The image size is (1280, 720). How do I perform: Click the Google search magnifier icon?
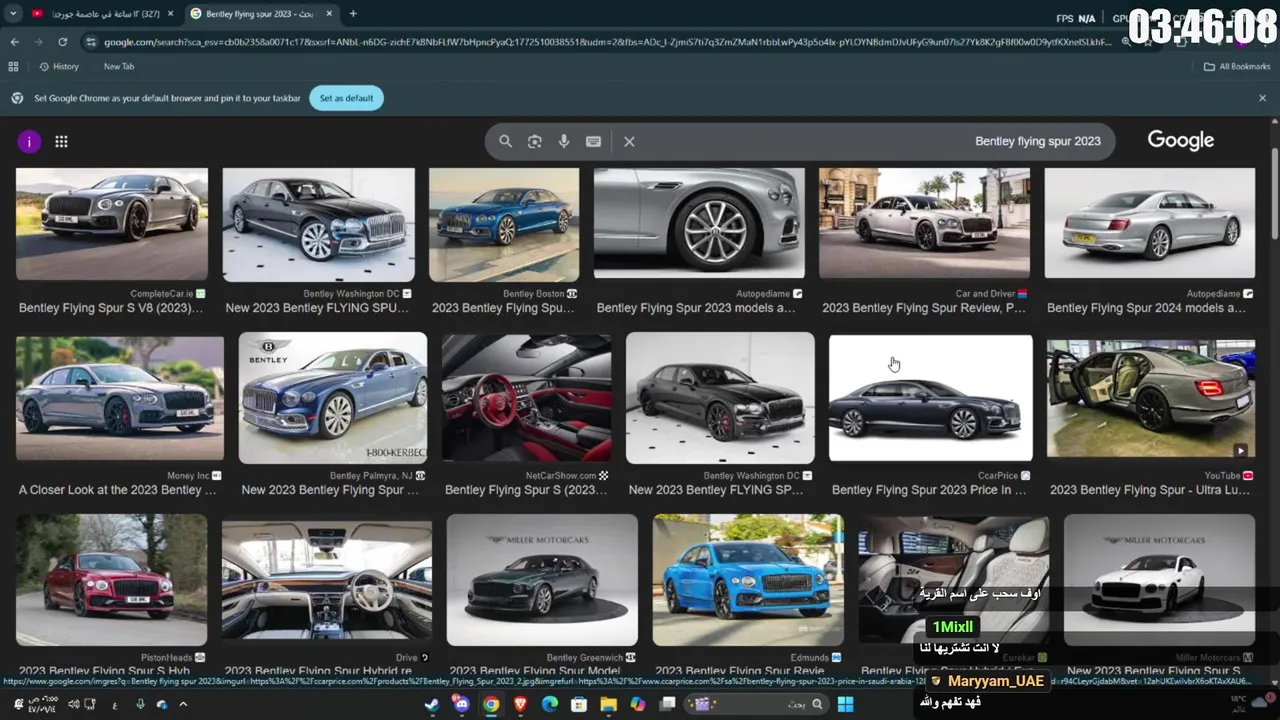(x=505, y=141)
